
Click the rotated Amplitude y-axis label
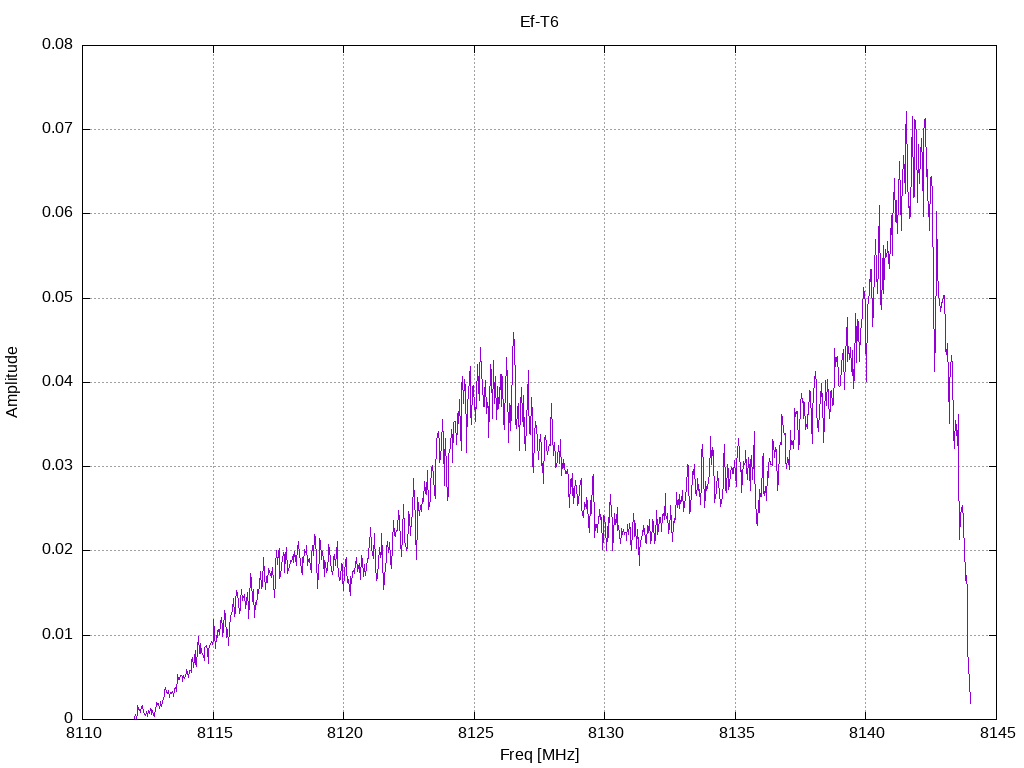pos(13,381)
